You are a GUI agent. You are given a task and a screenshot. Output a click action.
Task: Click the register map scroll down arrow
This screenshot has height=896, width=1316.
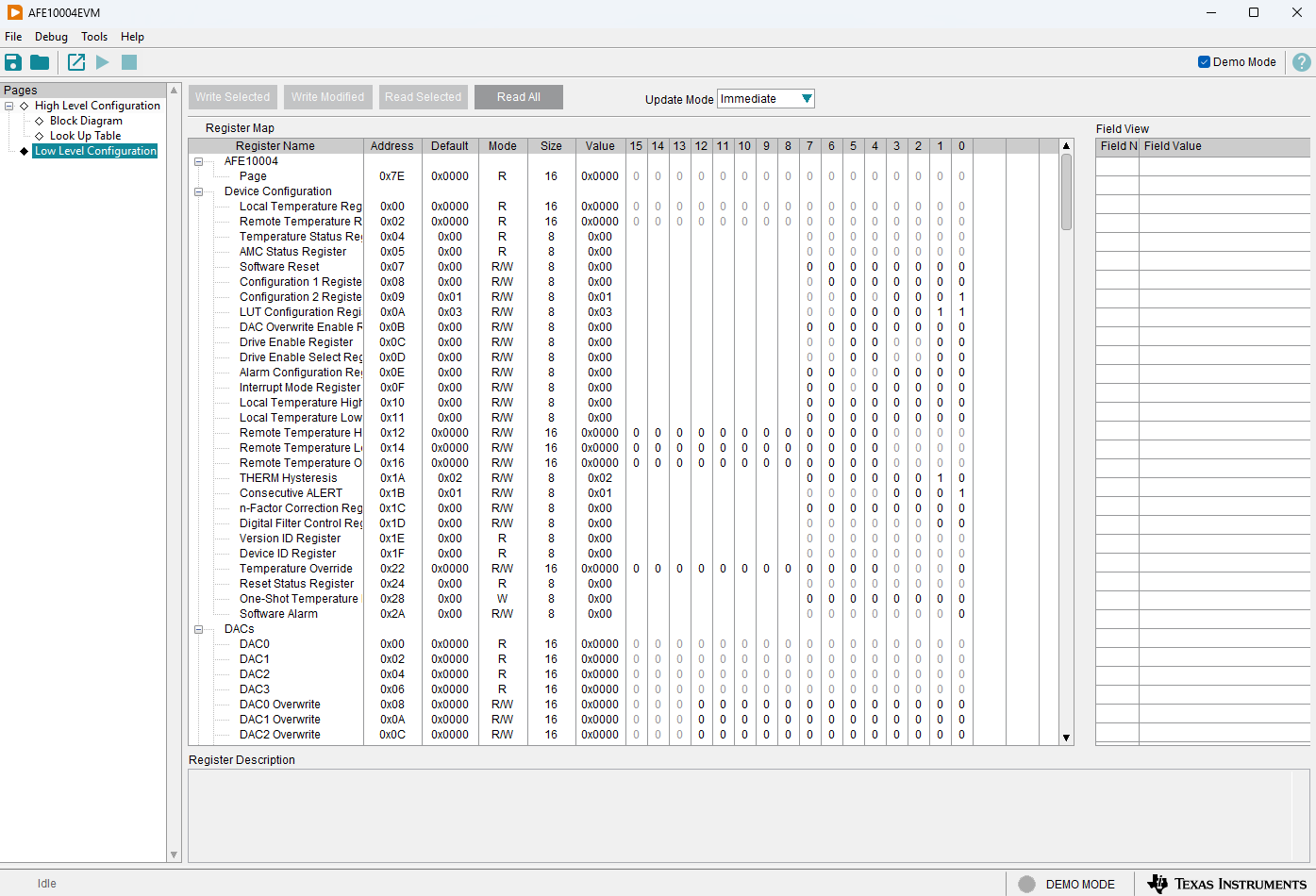(x=1066, y=738)
